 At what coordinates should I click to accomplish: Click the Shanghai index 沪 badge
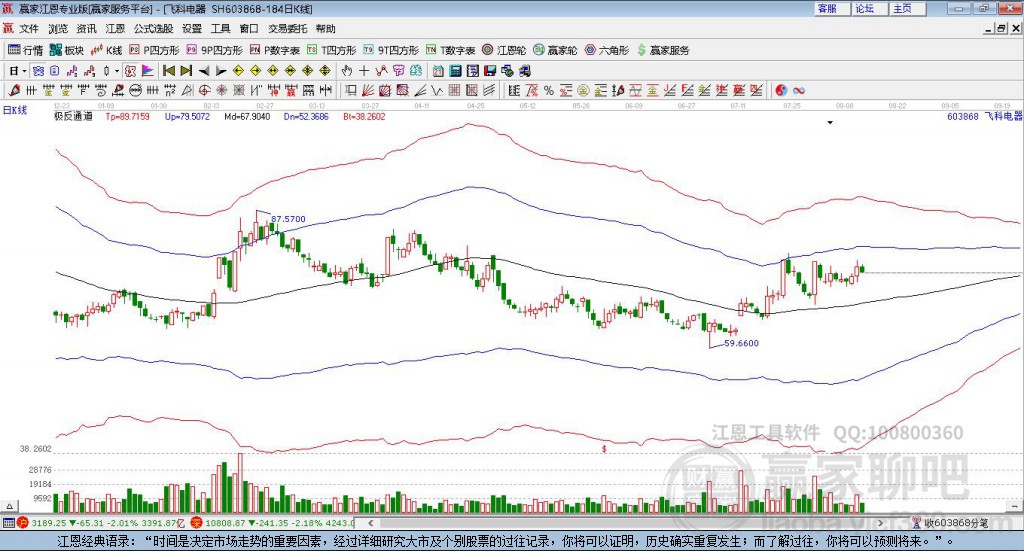point(23,523)
